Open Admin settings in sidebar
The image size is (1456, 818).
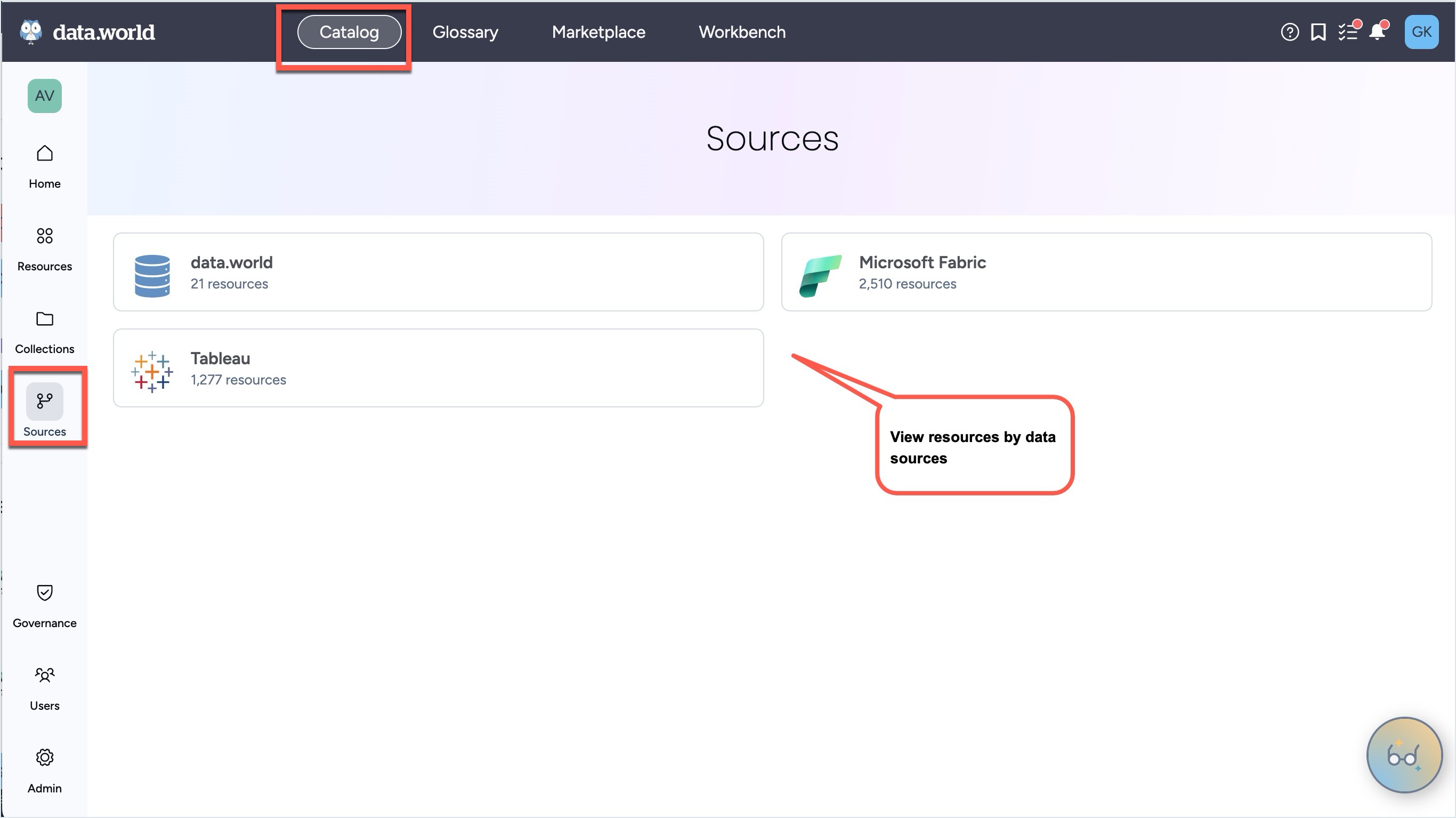45,772
